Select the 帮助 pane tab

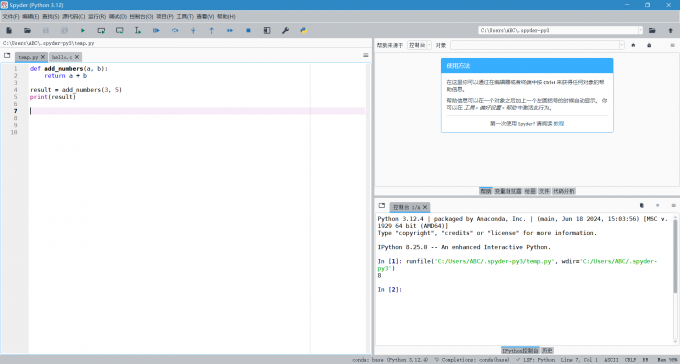coord(486,191)
